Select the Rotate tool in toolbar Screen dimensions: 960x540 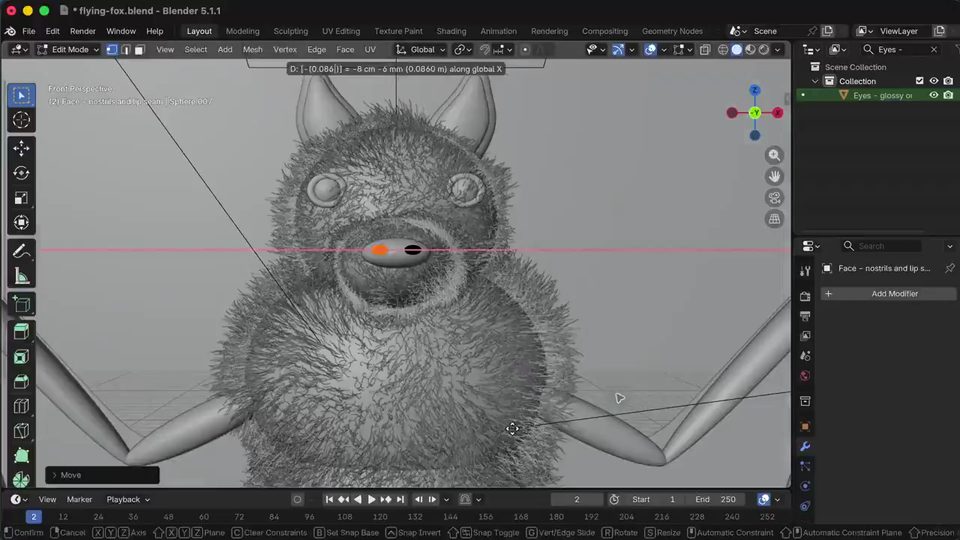[21, 173]
